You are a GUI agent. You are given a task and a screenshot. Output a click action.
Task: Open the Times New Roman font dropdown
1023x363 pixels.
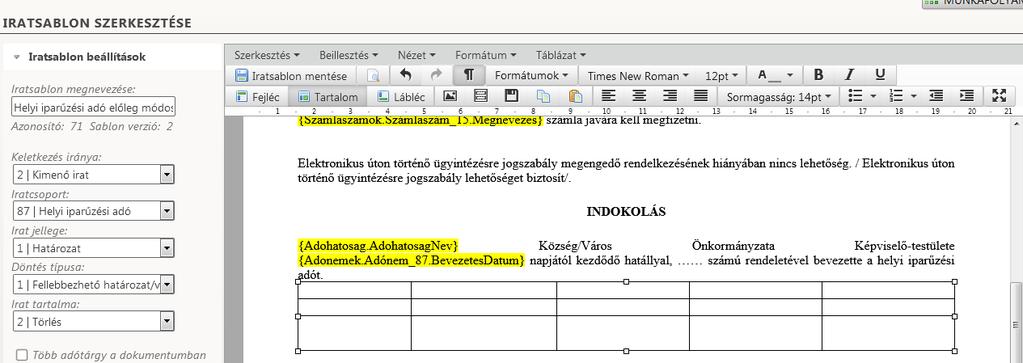(637, 76)
